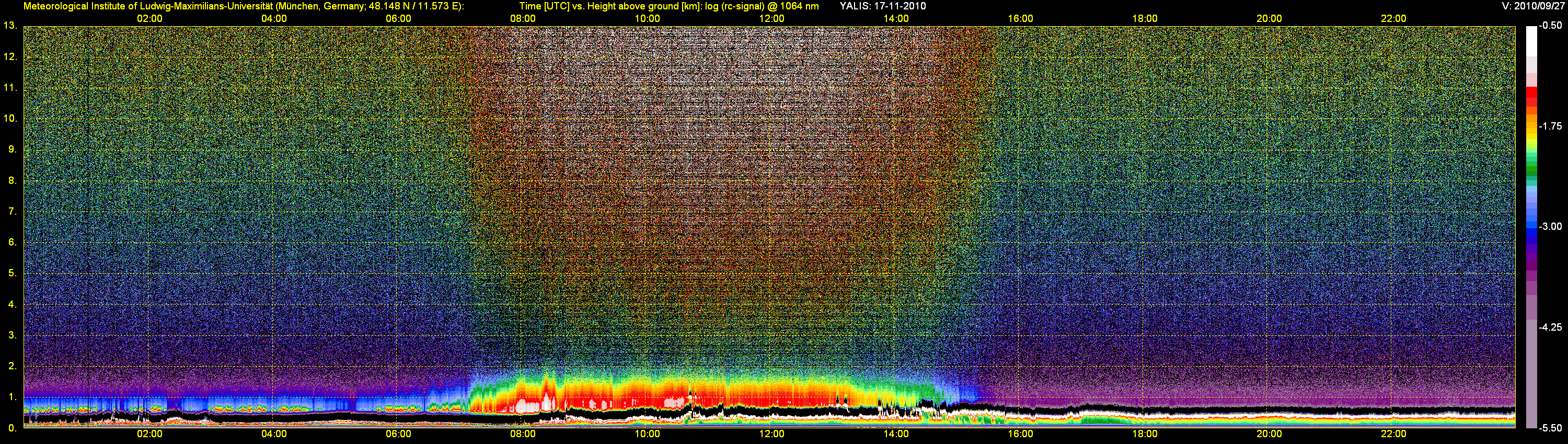1568x444 pixels.
Task: Click the 'YALIS: 17-11-2010' label
Action: (x=883, y=6)
